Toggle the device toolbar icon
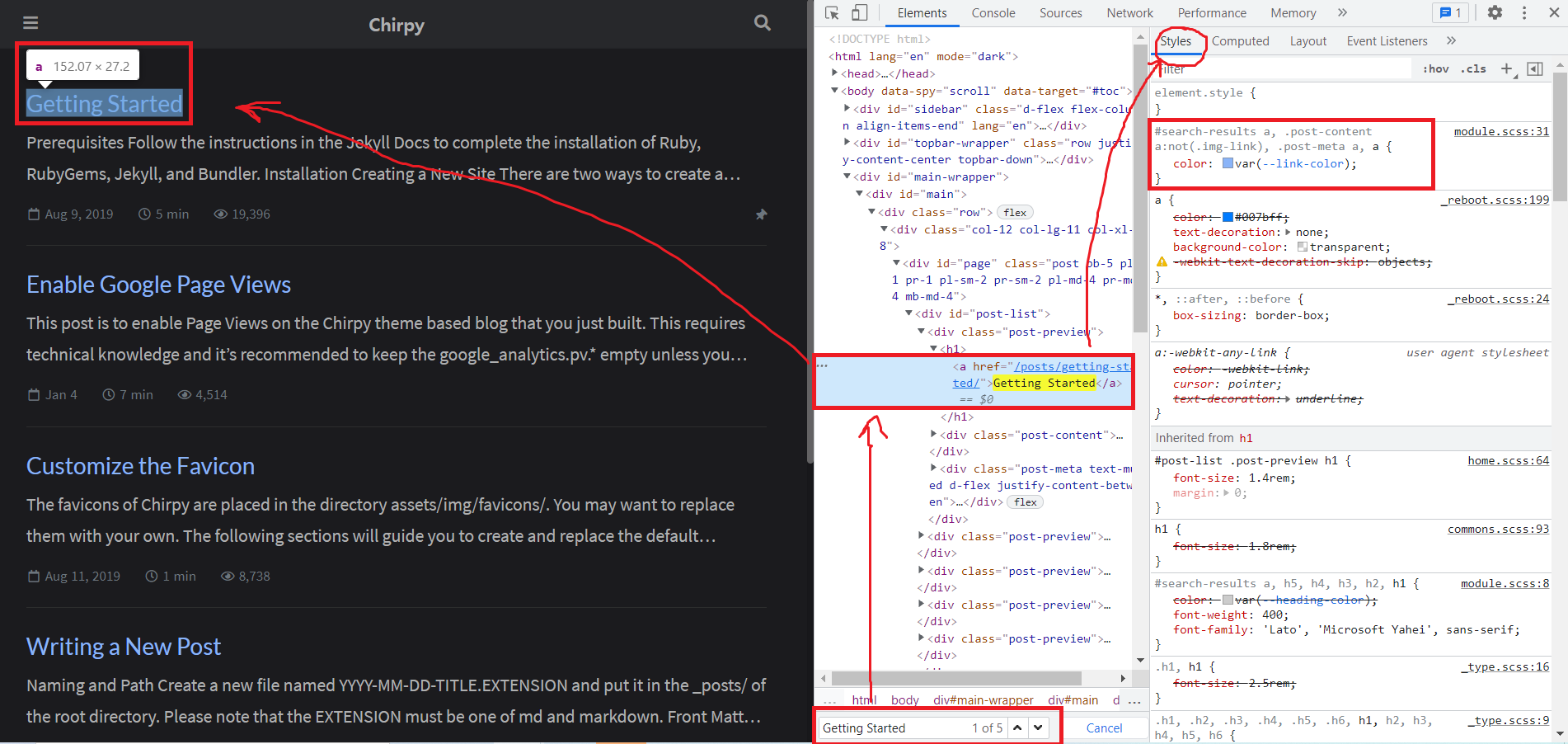The height and width of the screenshot is (744, 1568). coord(859,12)
